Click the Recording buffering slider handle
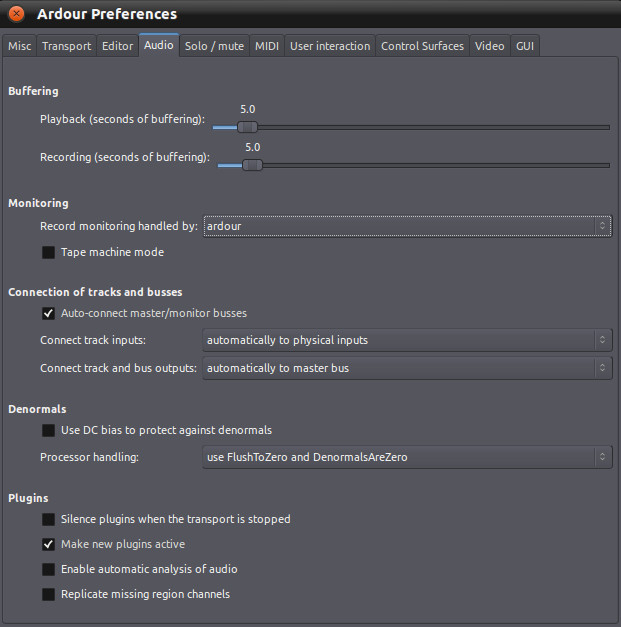Viewport: 621px width, 627px height. [x=253, y=165]
